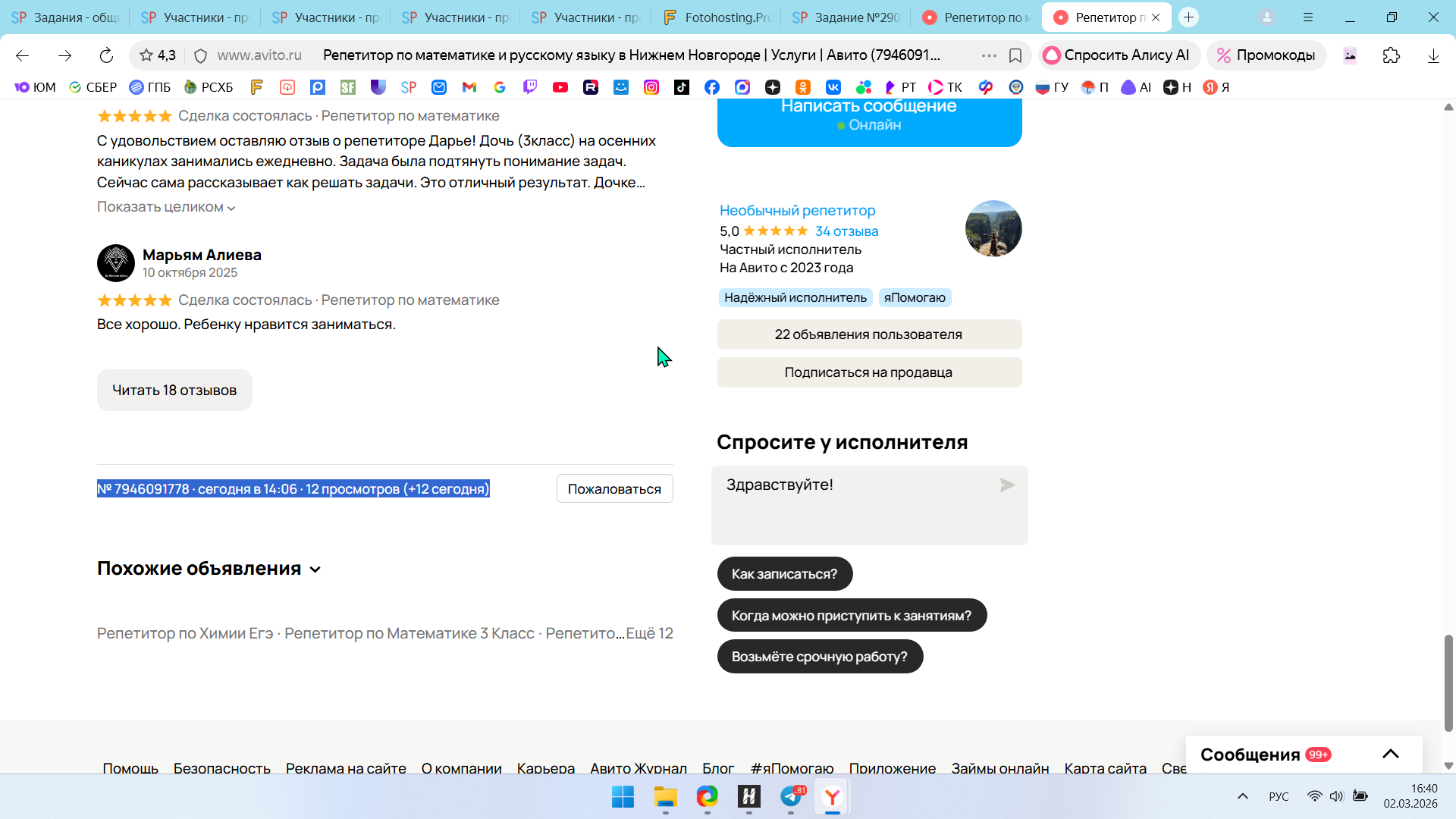Screen dimensions: 1456x819
Task: Open the TikTok bookmark icon
Action: 682,87
